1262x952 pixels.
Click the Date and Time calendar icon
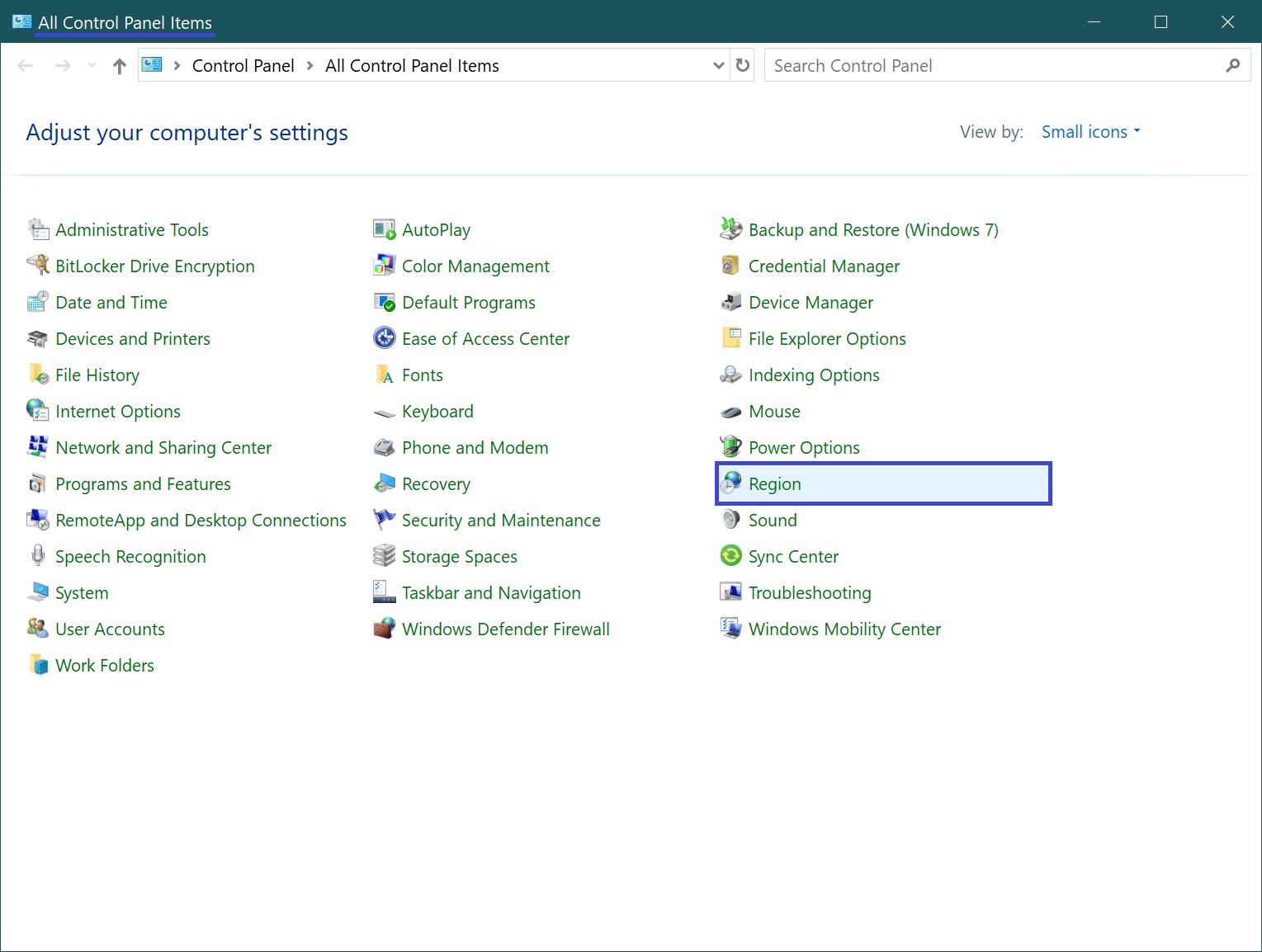coord(38,302)
